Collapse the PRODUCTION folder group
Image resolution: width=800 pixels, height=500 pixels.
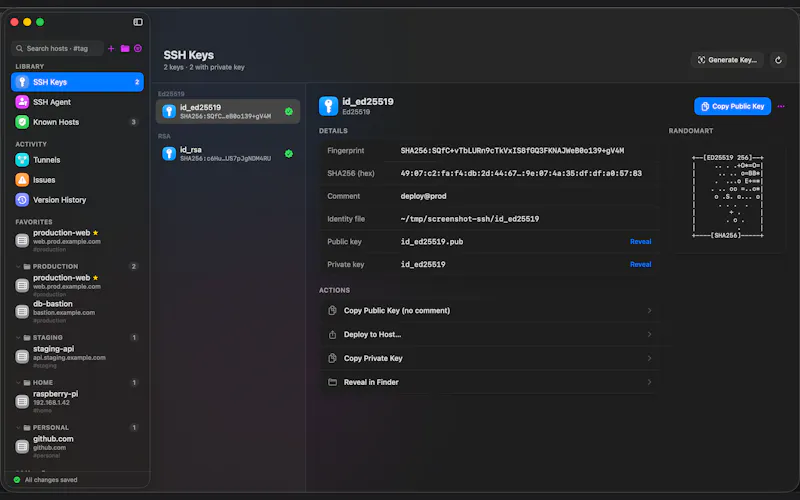[18, 266]
